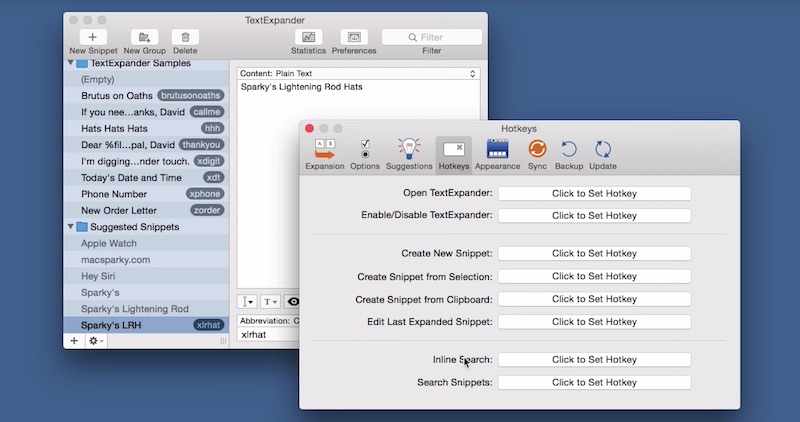Select the Hats Hats Hats snippet

[146, 128]
